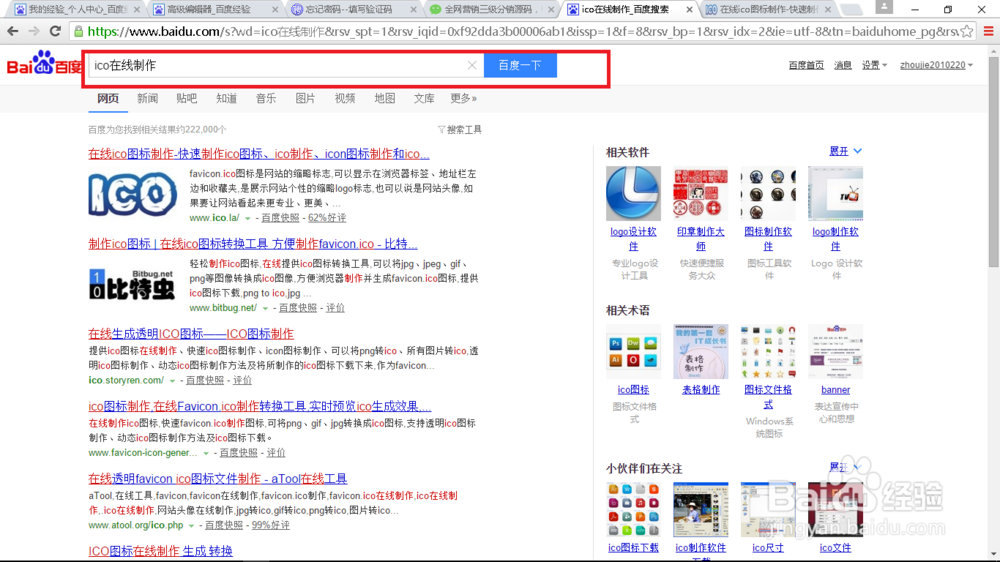Click the browser forward arrow
Screen dimensions: 1000x562
34,31
